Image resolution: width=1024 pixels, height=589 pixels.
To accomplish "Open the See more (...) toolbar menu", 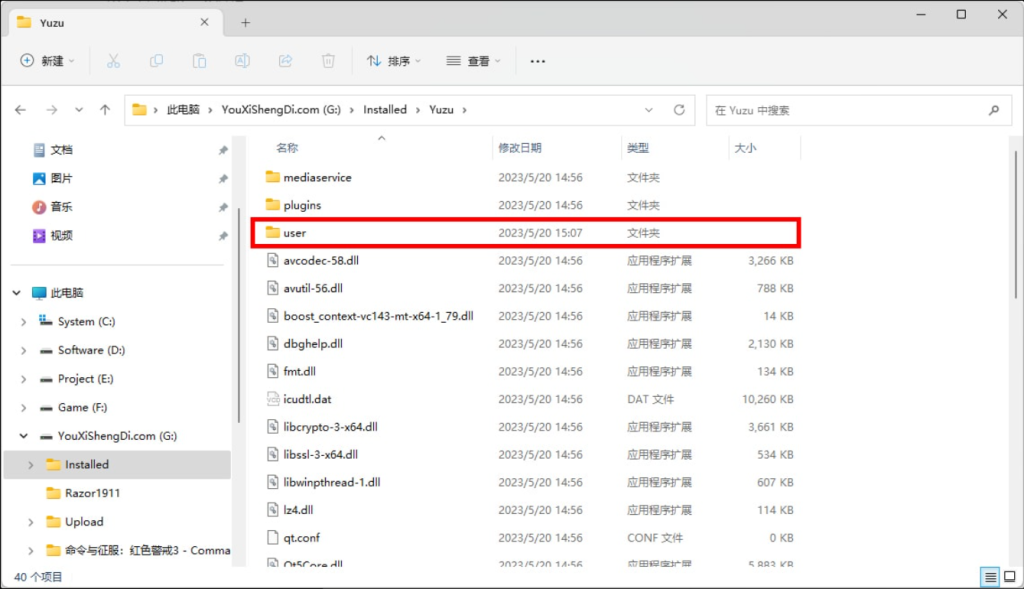I will (537, 61).
